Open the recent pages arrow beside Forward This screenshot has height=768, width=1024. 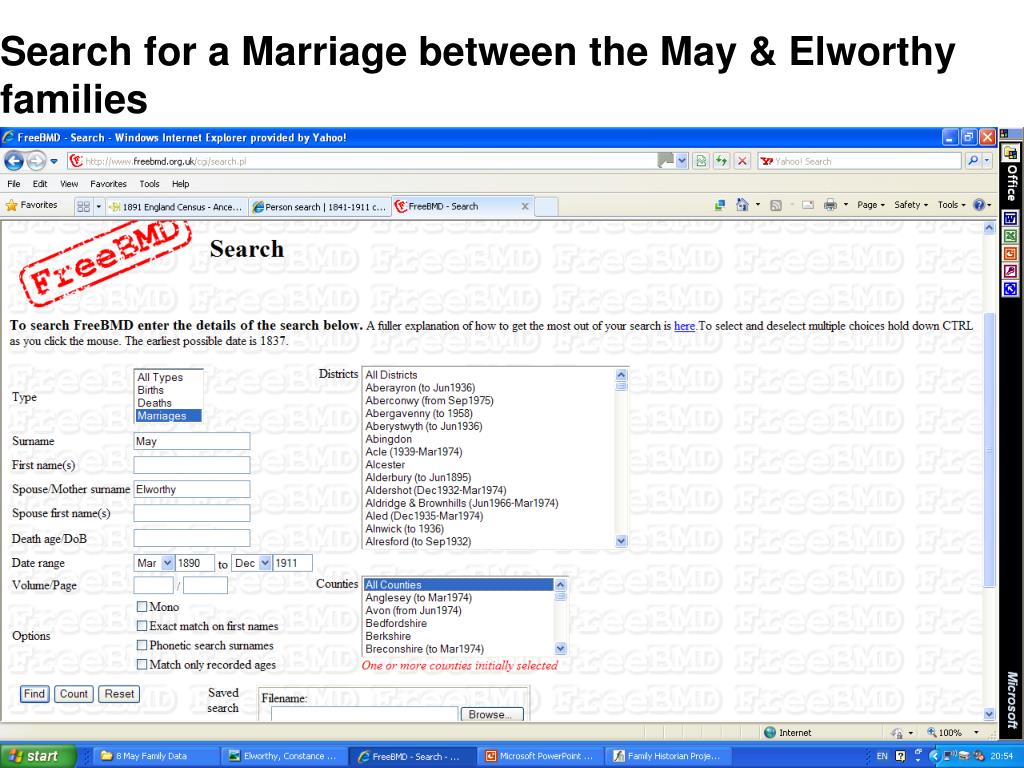click(x=54, y=161)
